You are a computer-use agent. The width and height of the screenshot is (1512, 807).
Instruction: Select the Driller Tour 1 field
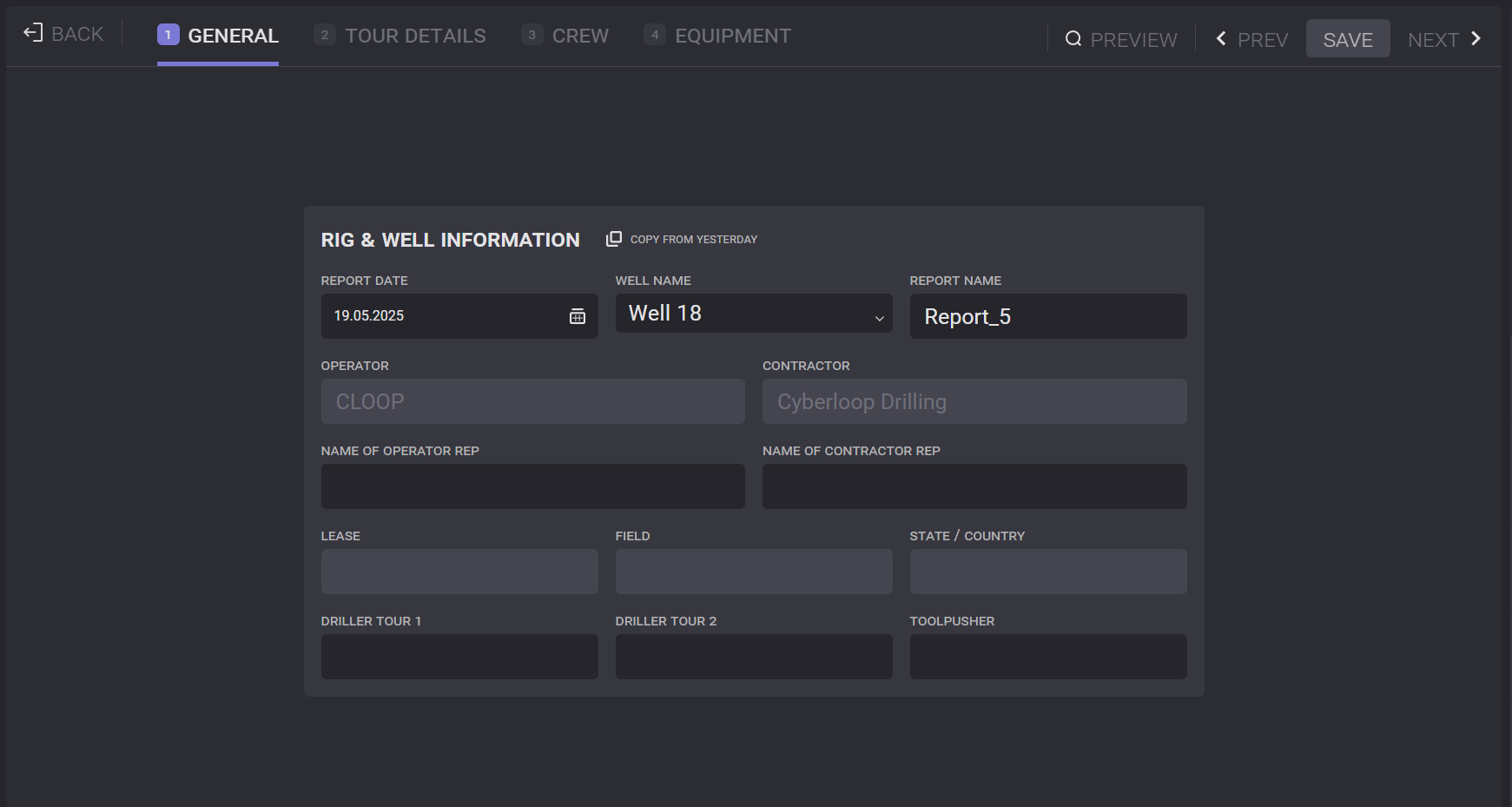pos(459,657)
